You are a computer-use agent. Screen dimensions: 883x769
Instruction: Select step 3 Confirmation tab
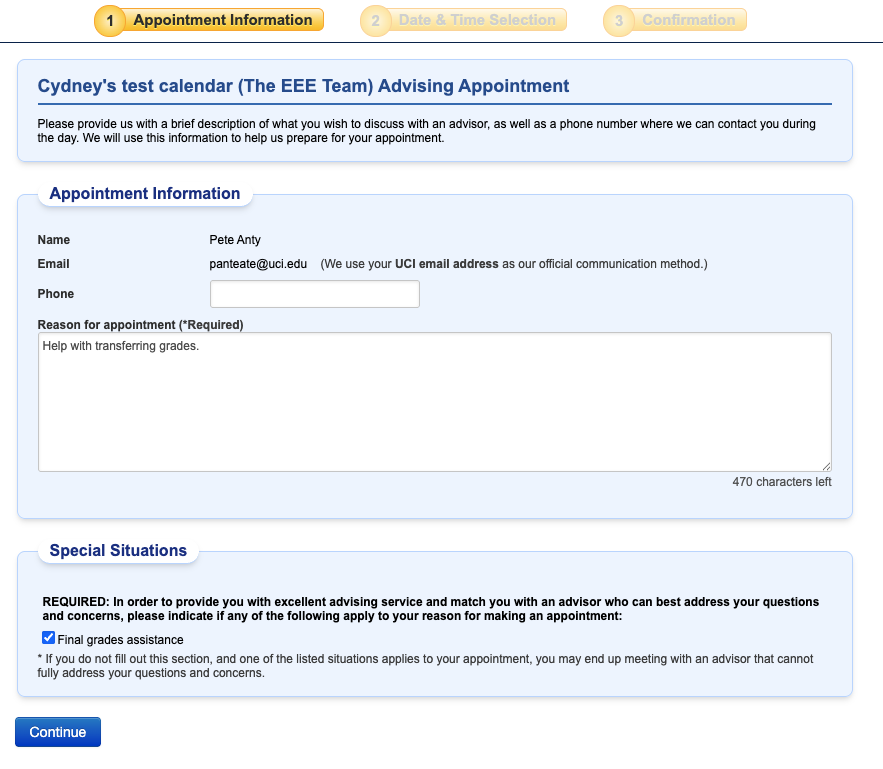(675, 20)
